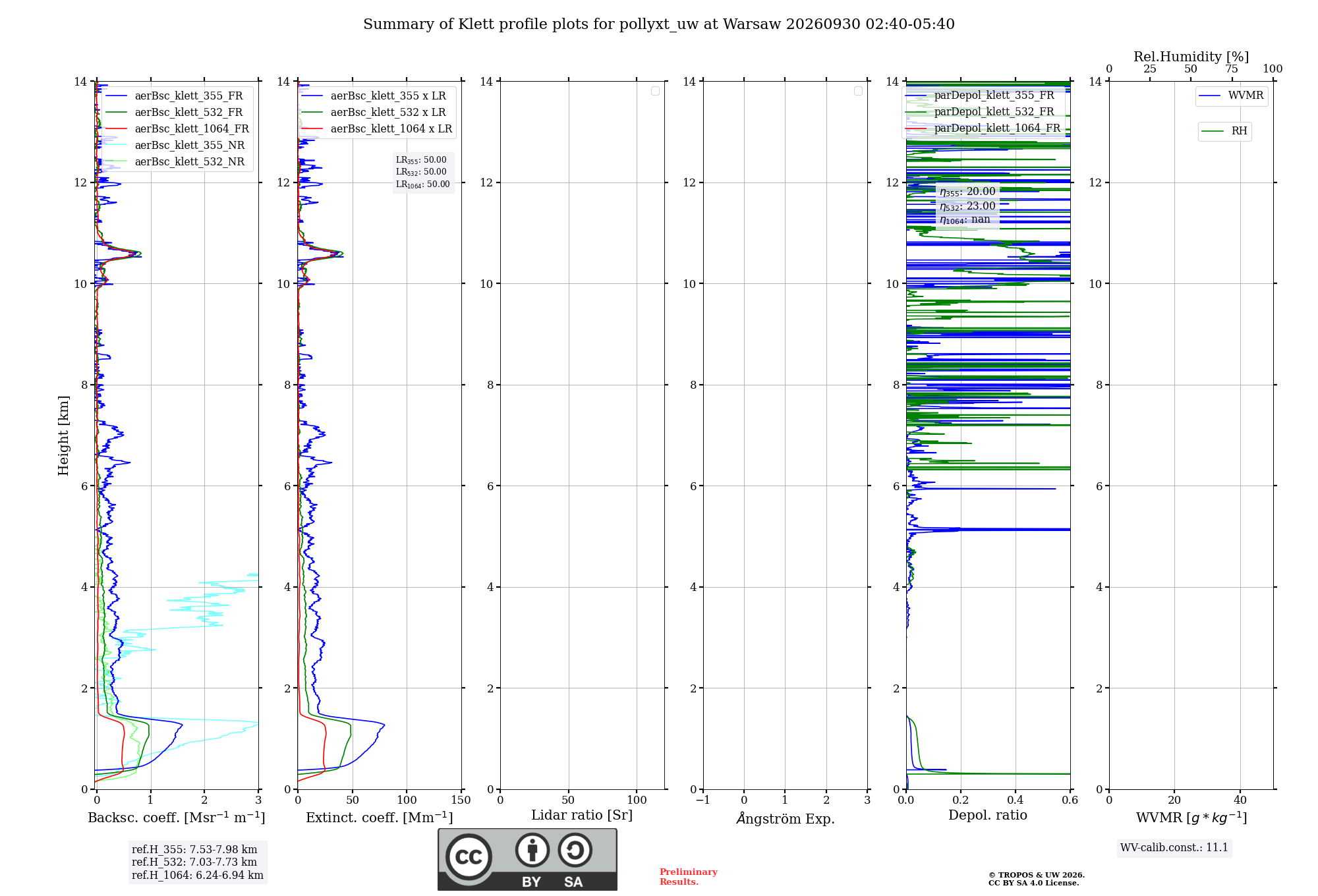Click legend entry aerBsc_klett_1064_FR
This screenshot has width=1318, height=896.
click(178, 128)
